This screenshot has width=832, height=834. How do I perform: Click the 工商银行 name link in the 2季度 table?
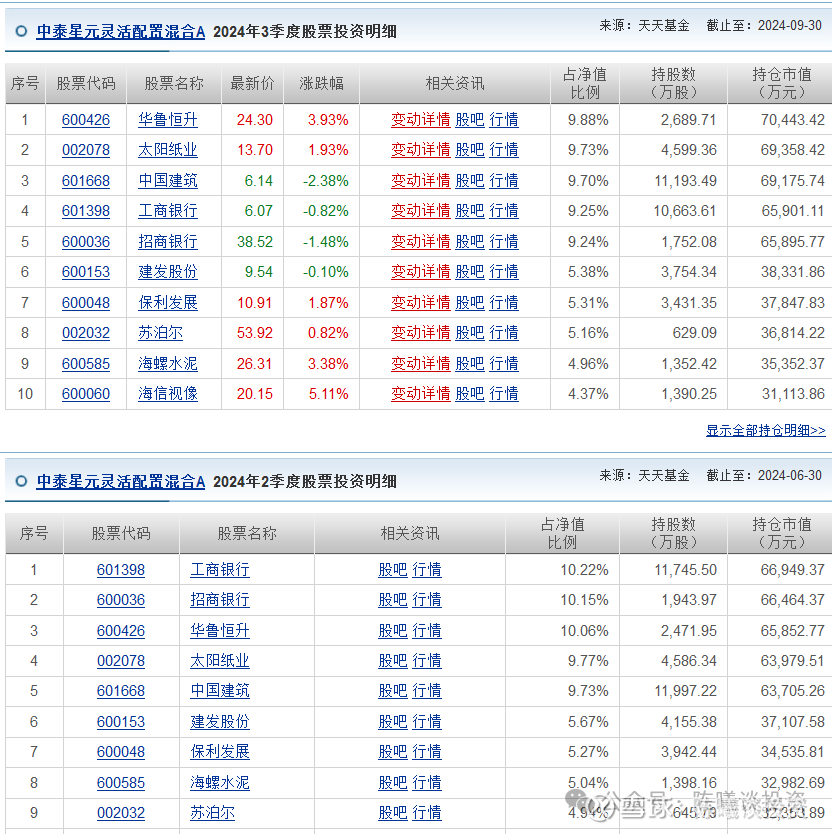(220, 570)
